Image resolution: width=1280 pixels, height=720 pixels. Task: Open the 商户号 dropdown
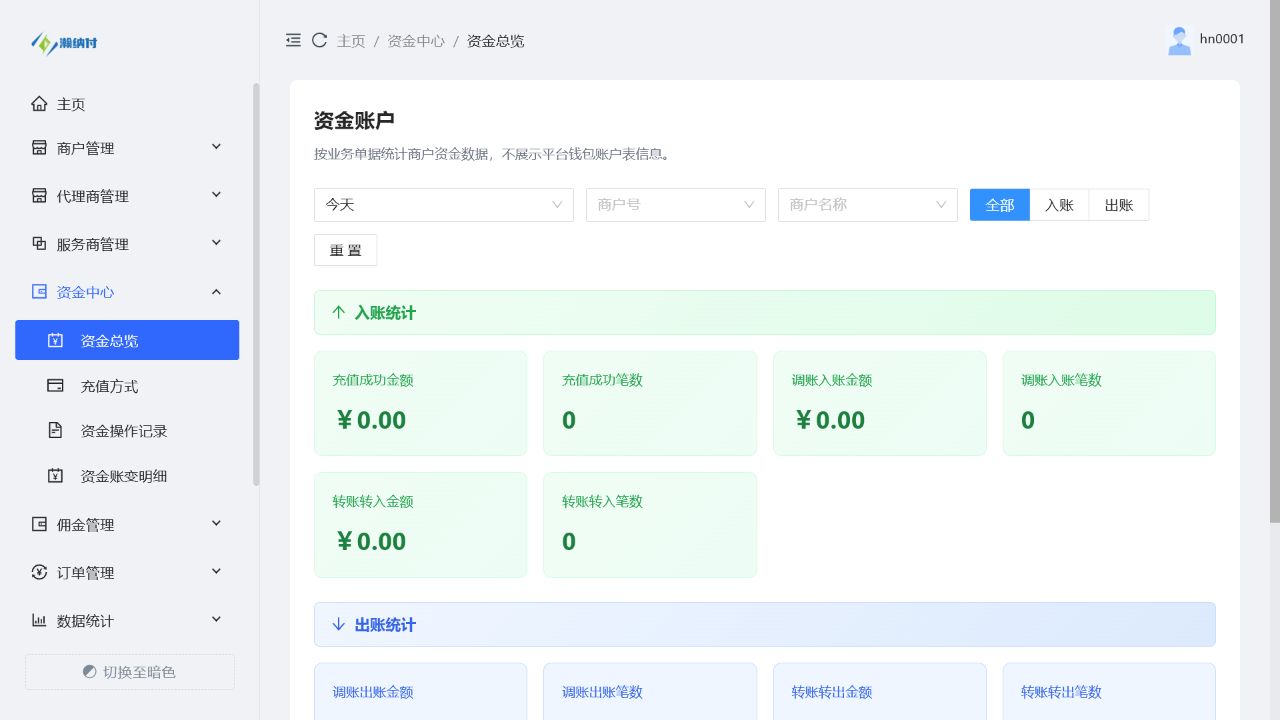click(x=676, y=205)
